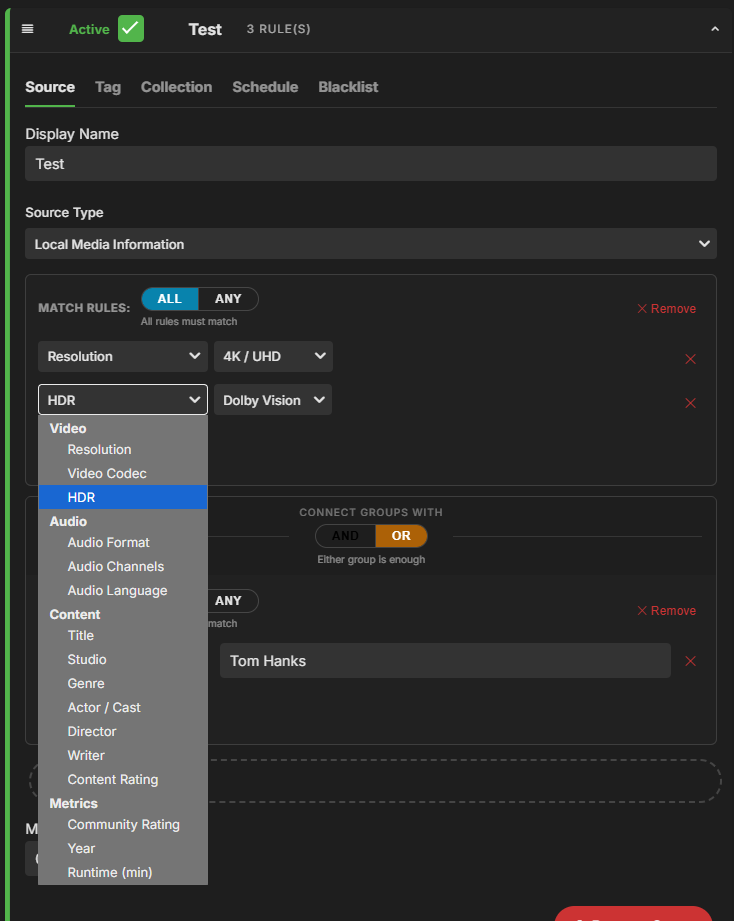Connect groups with AND
Image resolution: width=734 pixels, height=921 pixels.
[345, 536]
